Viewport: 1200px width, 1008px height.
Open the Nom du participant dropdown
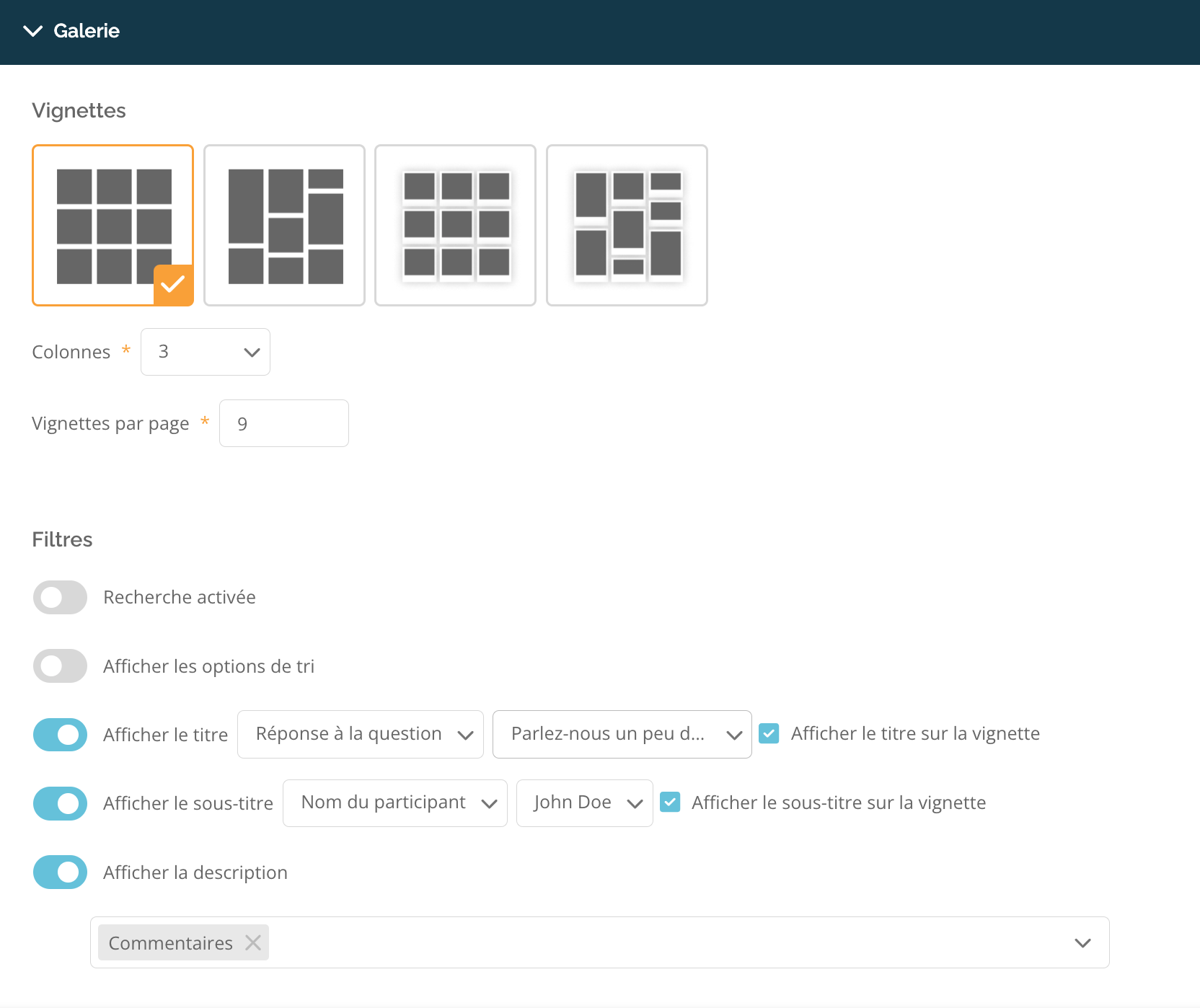tap(394, 803)
